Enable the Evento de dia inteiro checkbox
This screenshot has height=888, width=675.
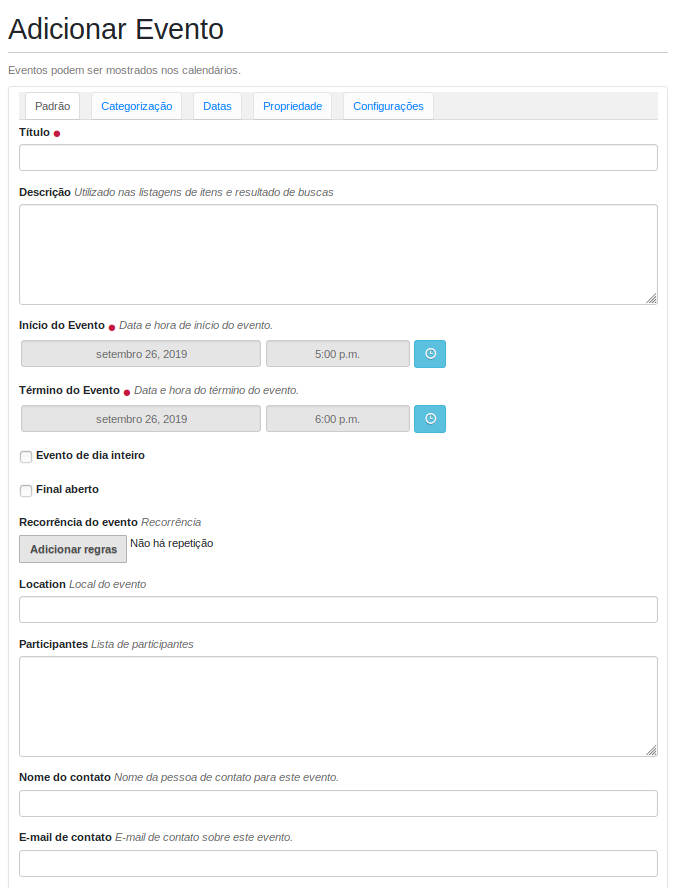tap(26, 457)
